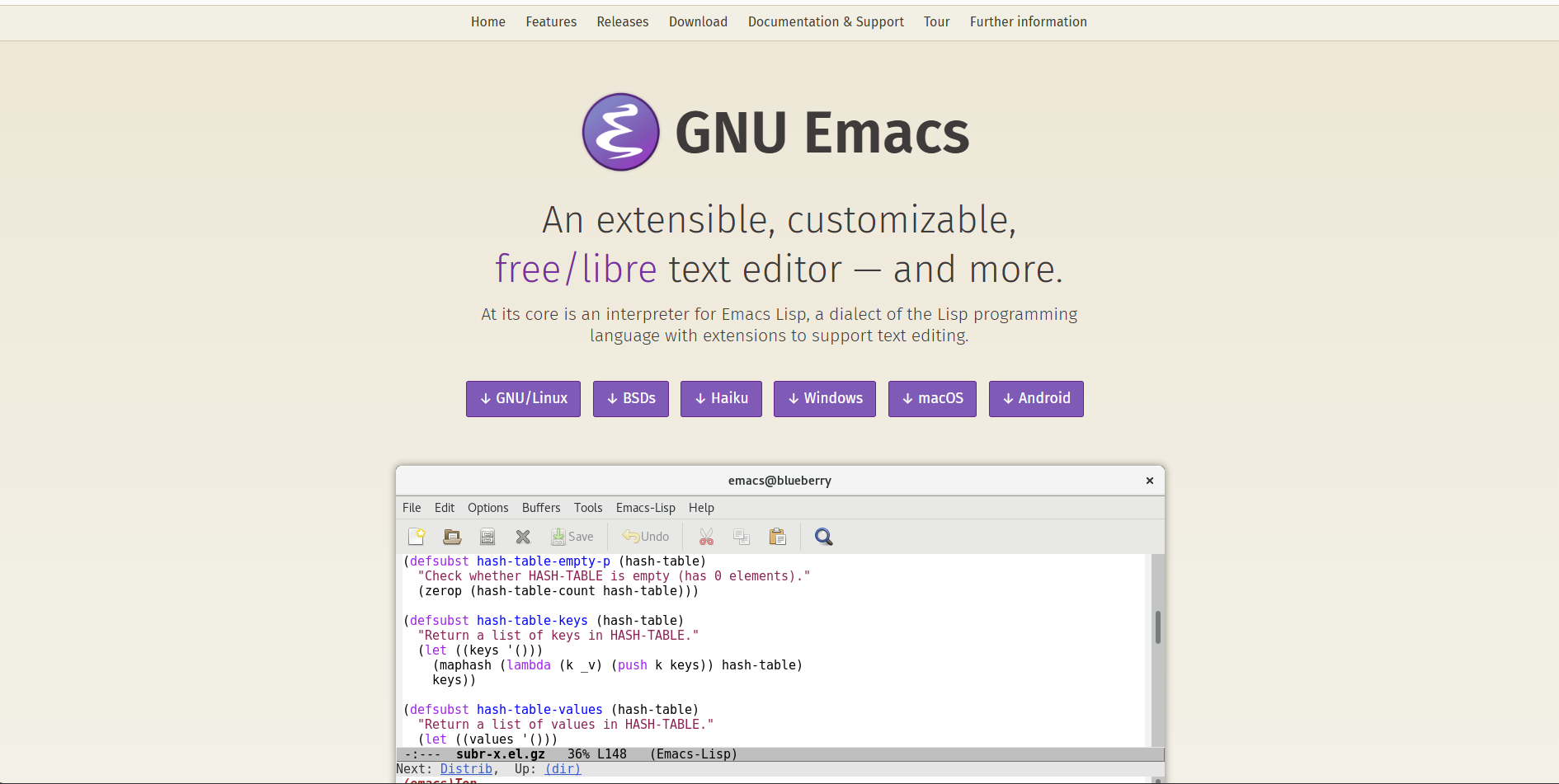This screenshot has height=784, width=1559.
Task: Click hash-table-keys function name in code
Action: coord(532,621)
